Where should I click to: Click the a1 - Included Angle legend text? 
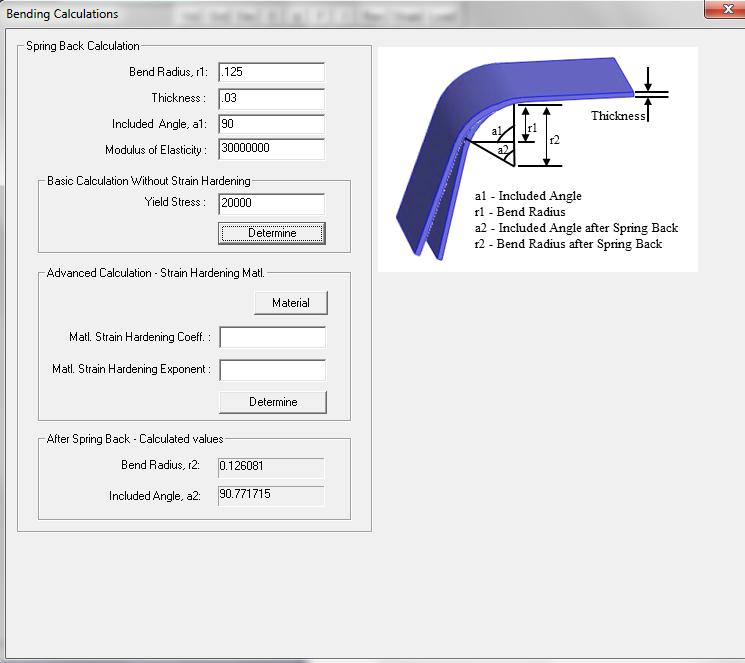tap(528, 196)
